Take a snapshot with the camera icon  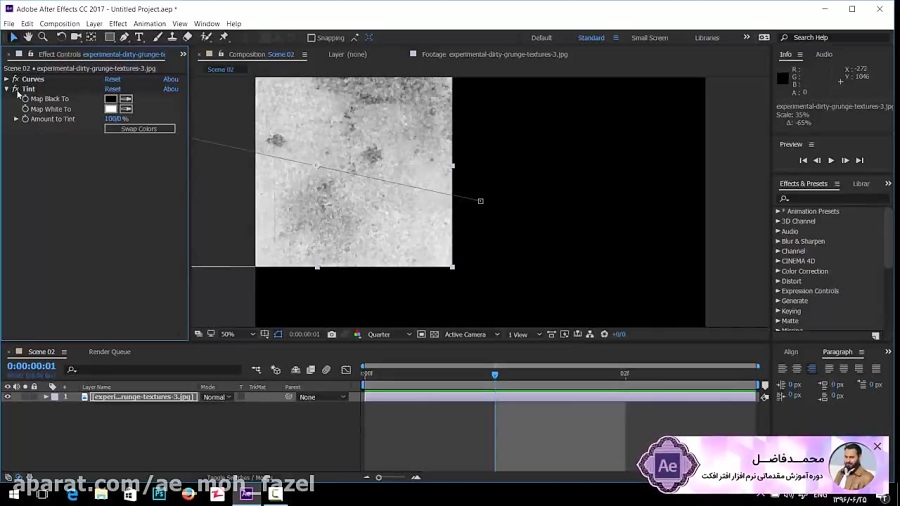click(x=332, y=334)
